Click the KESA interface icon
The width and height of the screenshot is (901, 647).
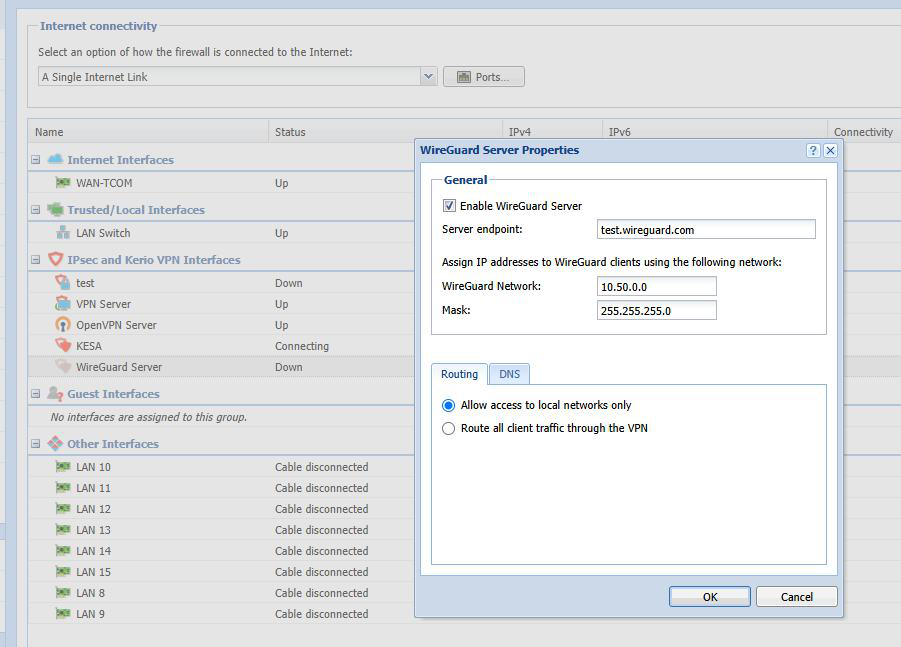[63, 345]
